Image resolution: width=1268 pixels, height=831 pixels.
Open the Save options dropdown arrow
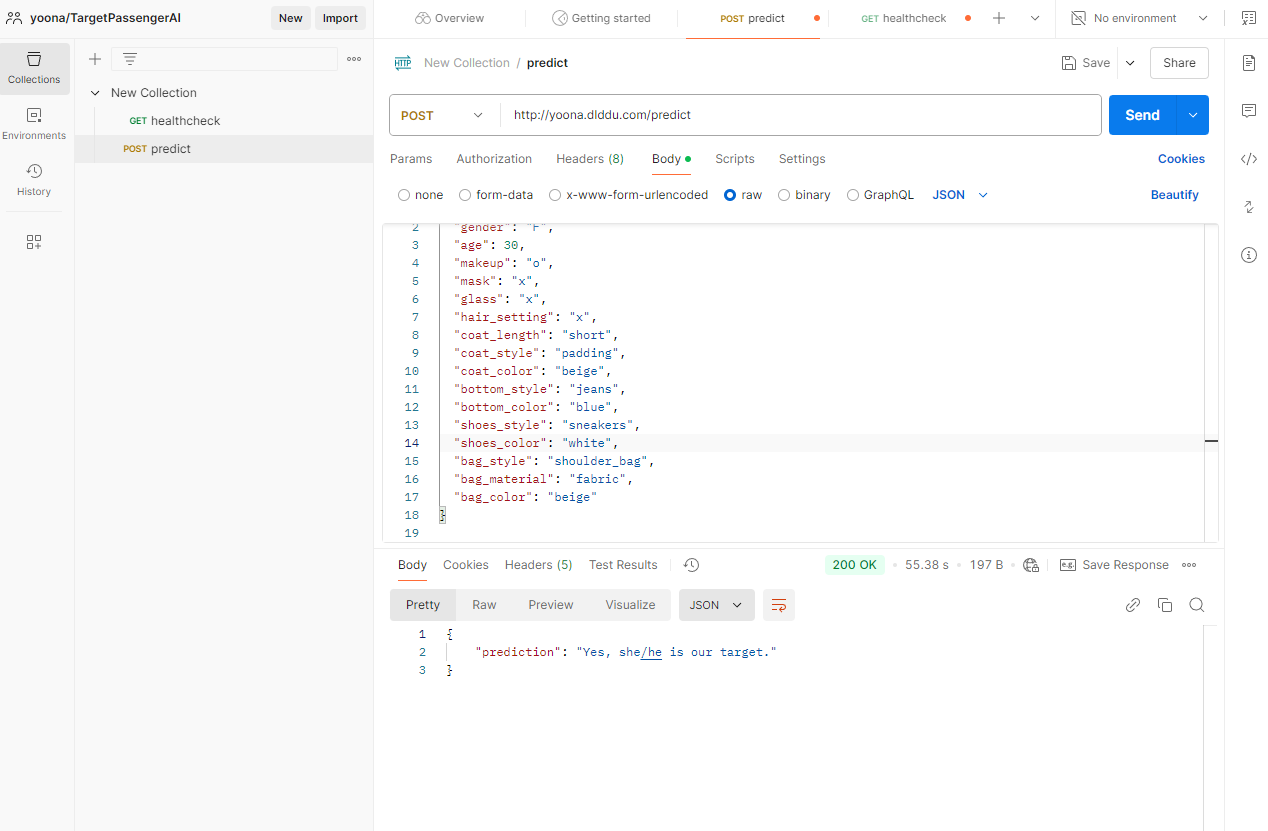tap(1130, 63)
